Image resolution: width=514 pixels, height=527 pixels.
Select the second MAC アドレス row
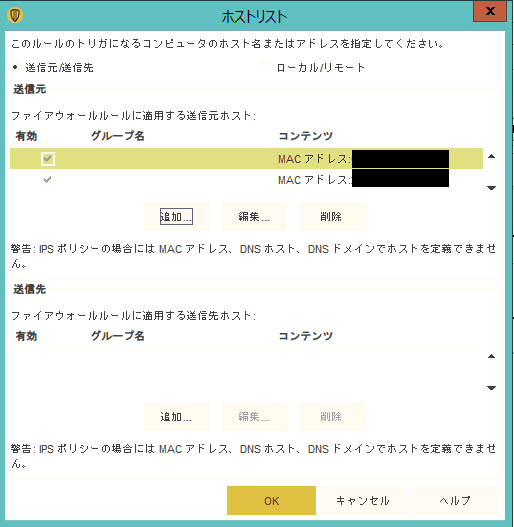coord(246,179)
